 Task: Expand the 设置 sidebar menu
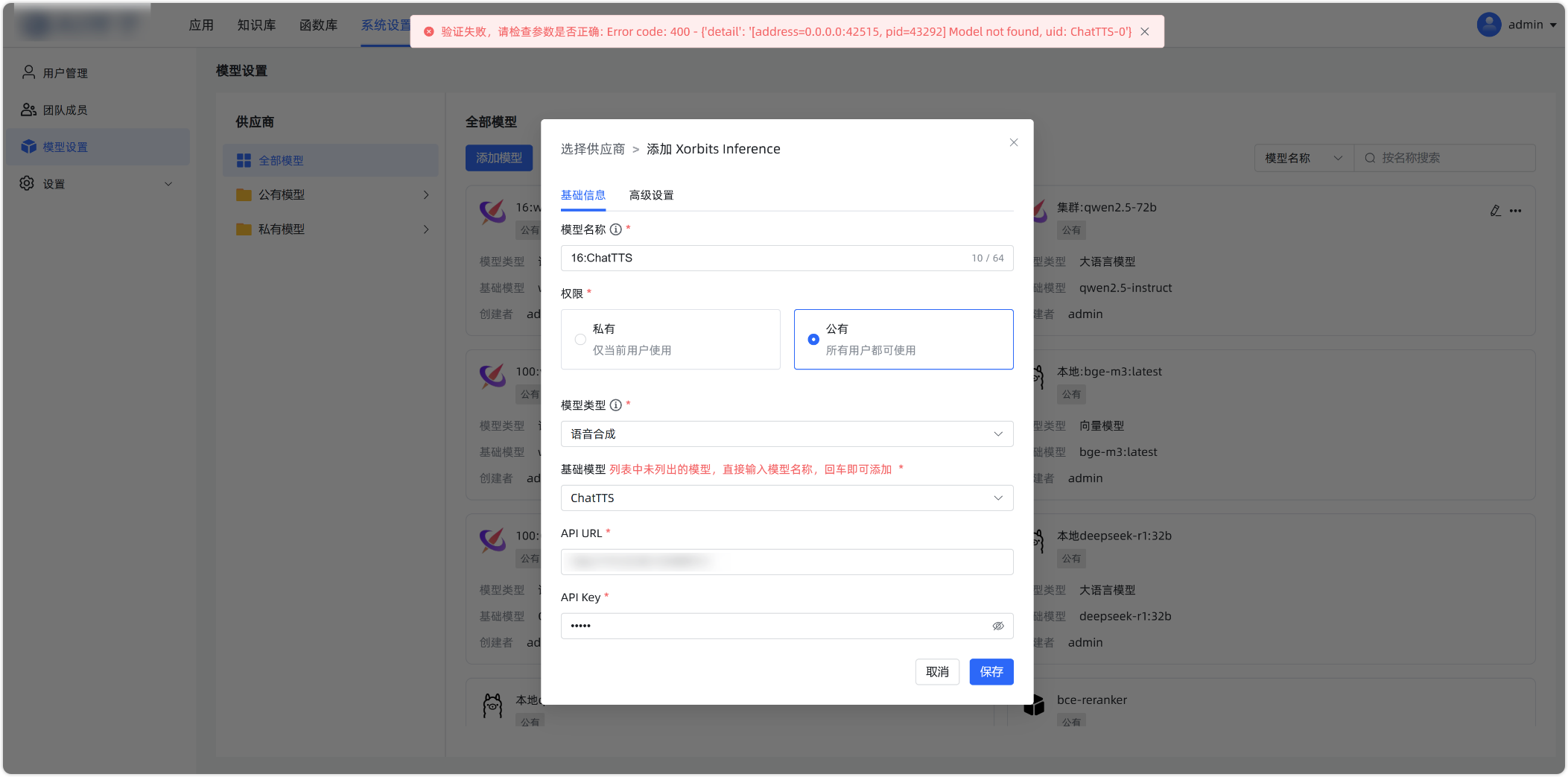click(97, 184)
